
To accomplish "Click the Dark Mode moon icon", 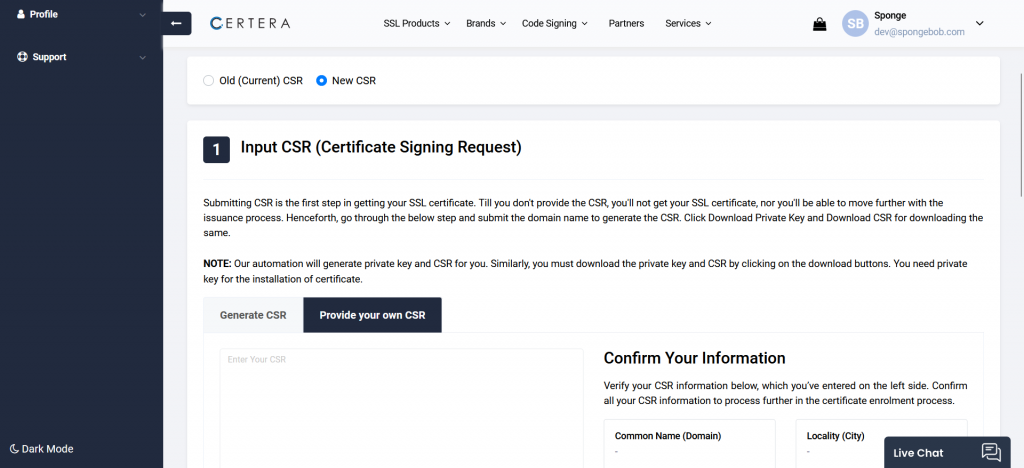I will click(x=14, y=449).
